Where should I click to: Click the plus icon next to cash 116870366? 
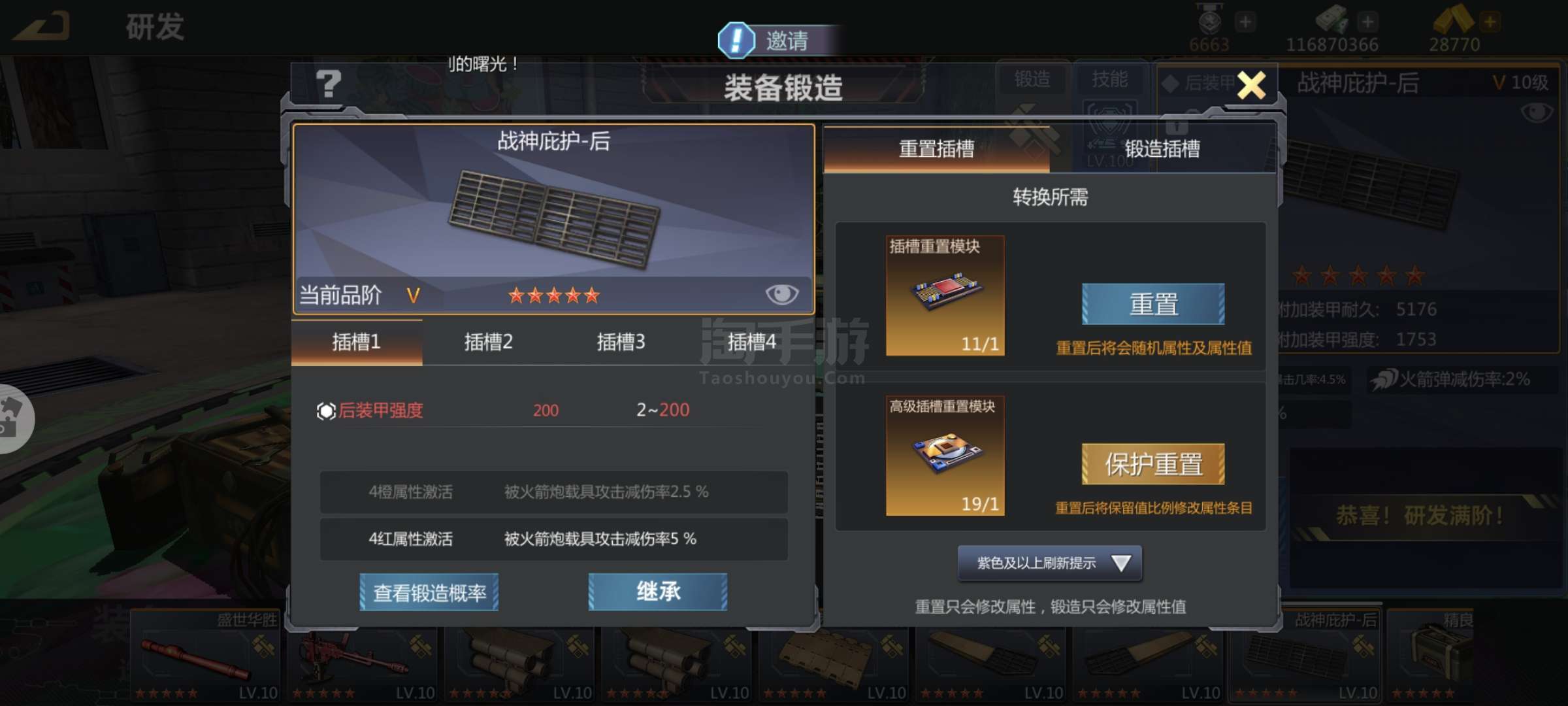click(x=1367, y=22)
